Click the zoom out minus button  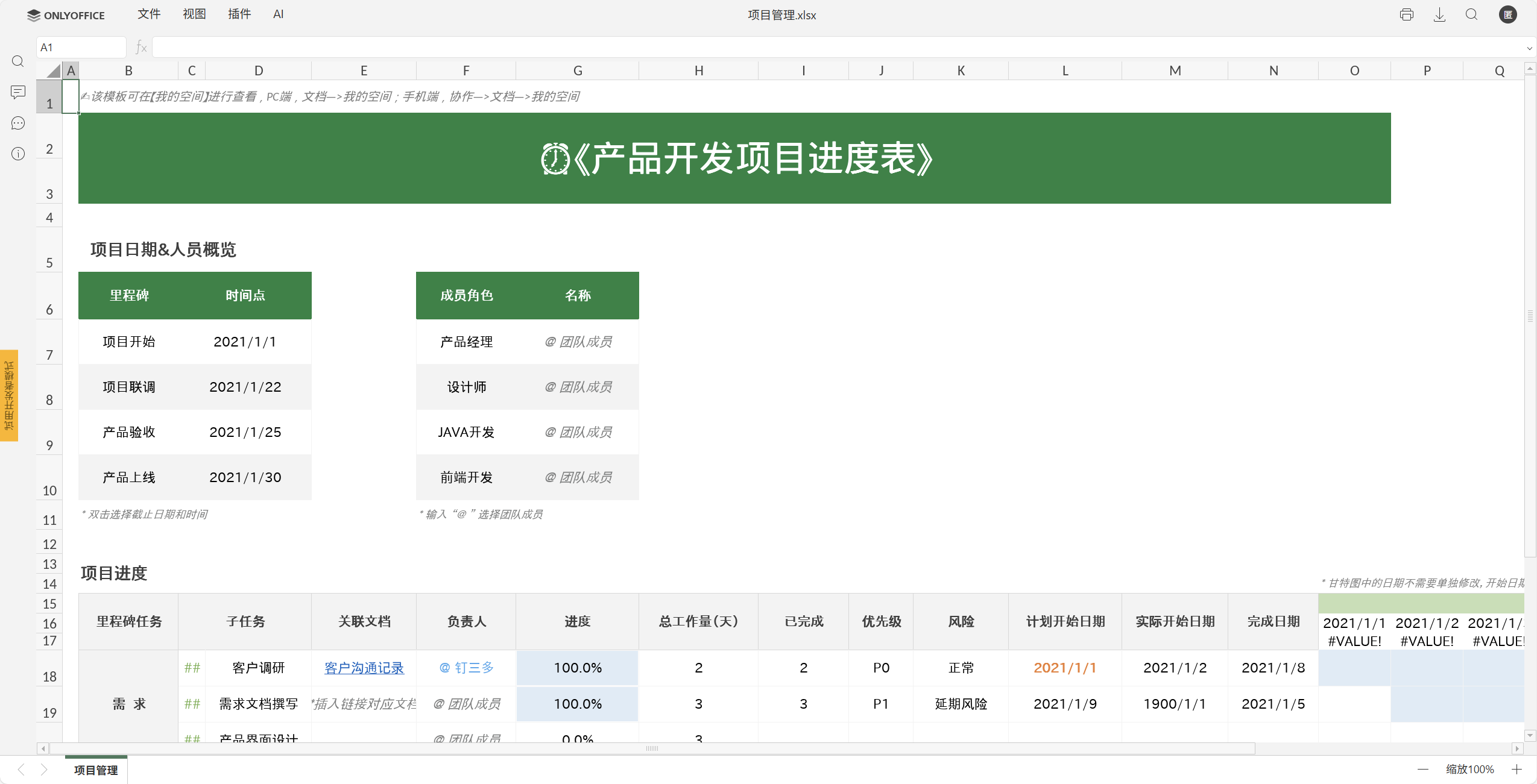point(1423,770)
